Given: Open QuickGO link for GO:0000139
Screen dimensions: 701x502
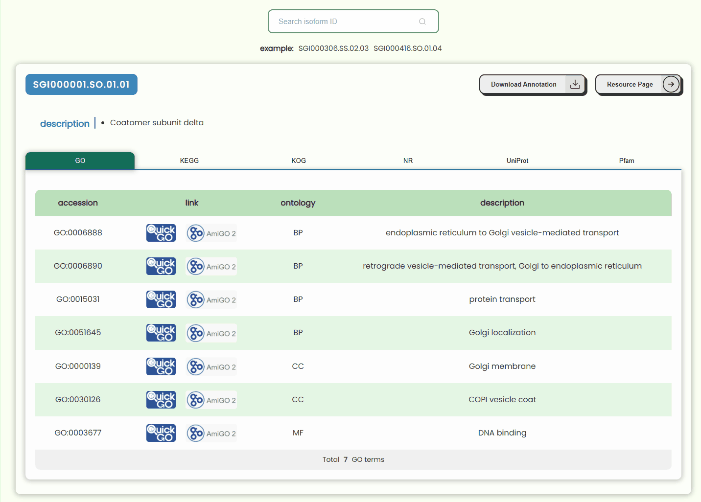Looking at the screenshot, I should pos(161,367).
